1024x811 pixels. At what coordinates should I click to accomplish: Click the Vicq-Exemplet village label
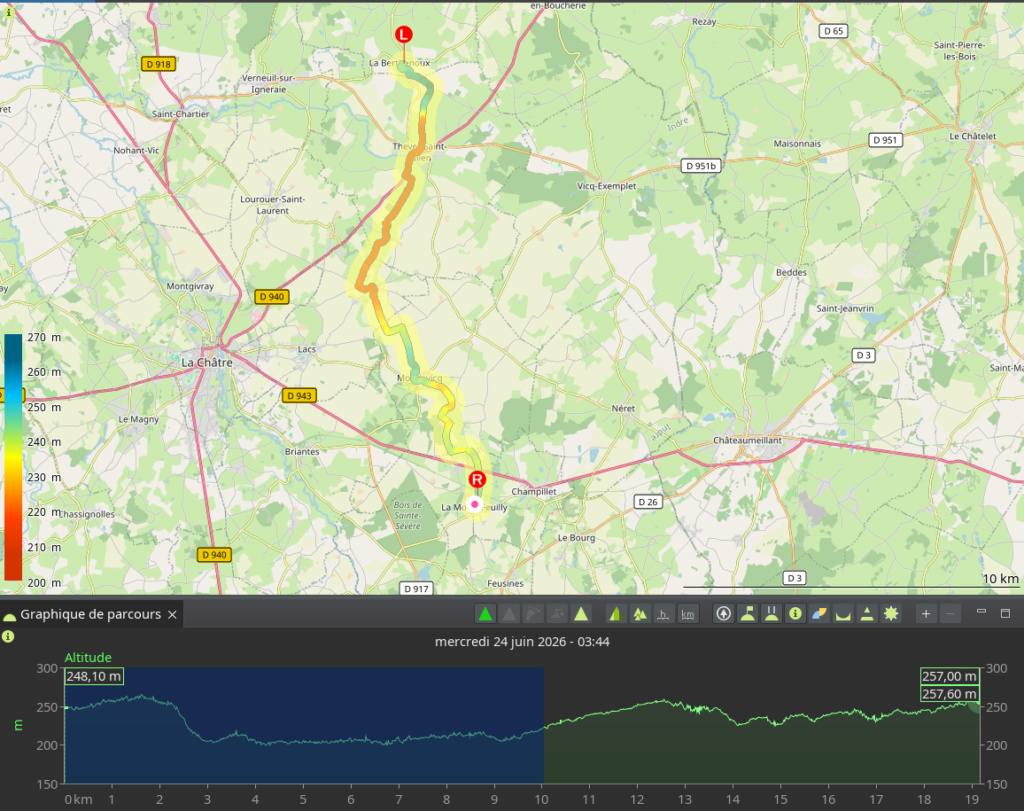(x=606, y=186)
